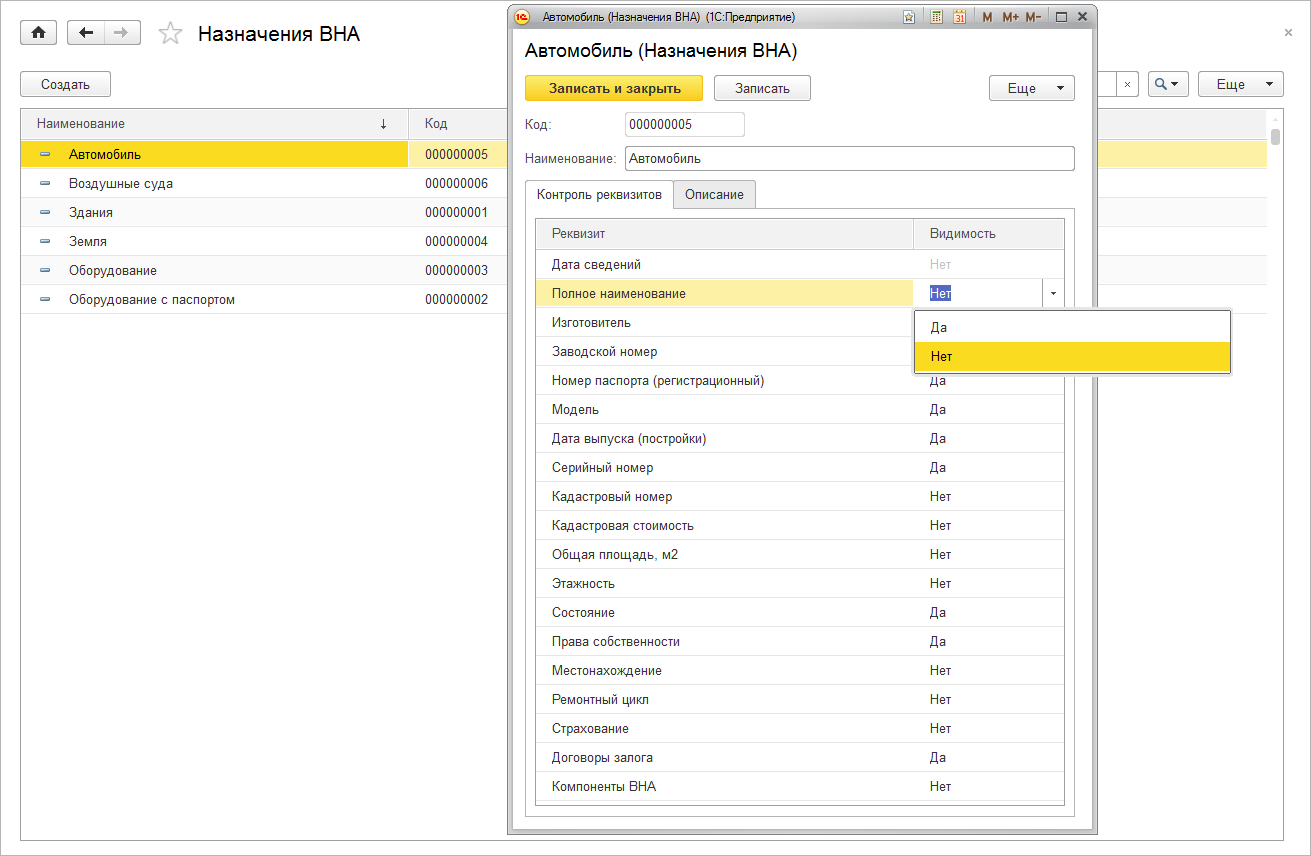Screen dimensions: 1311x856
Task: Click Нет value for Кадастровый номер
Action: (x=940, y=497)
